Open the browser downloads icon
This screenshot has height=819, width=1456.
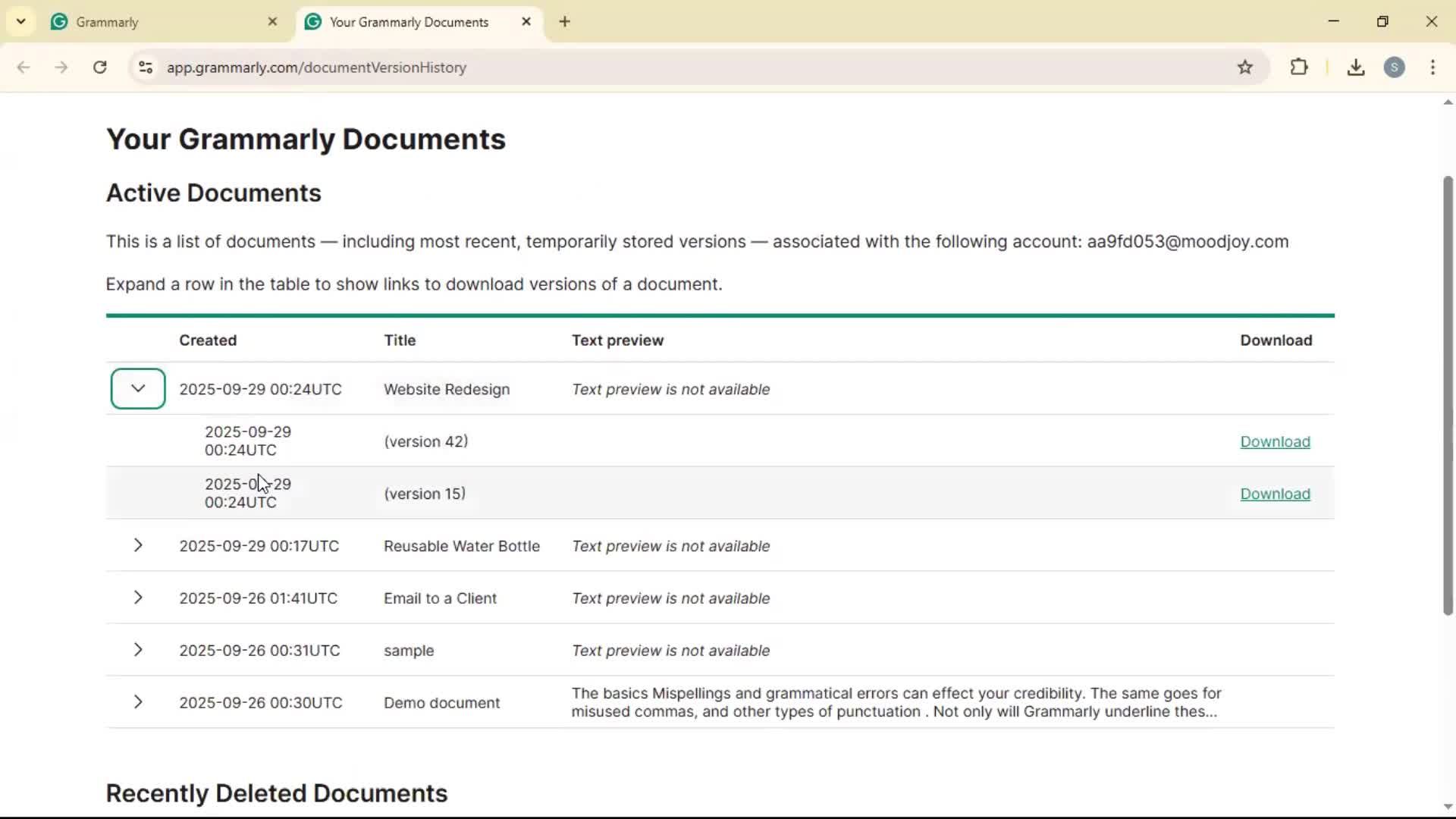1356,67
